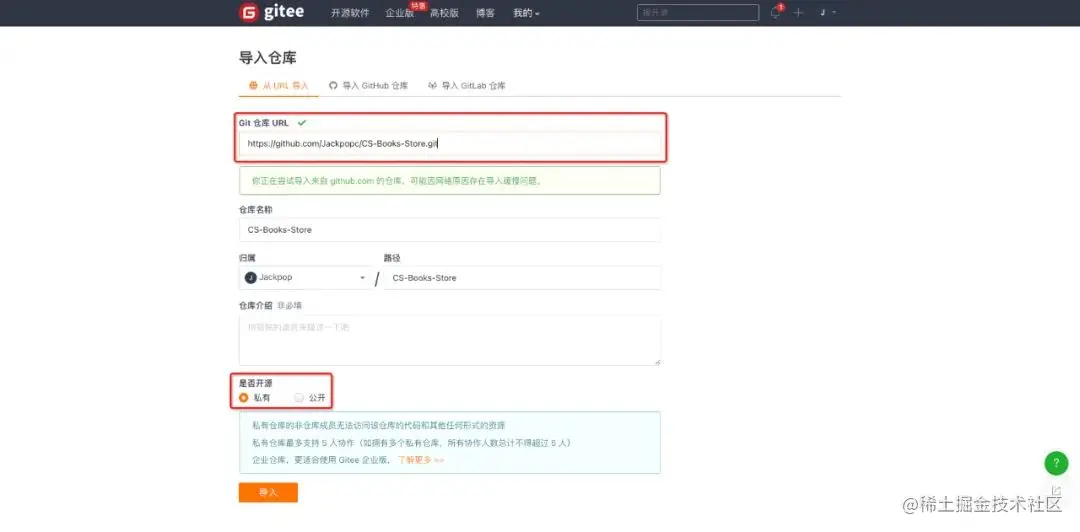Viewport: 1080px width, 532px height.
Task: Open the notifications bell icon
Action: (x=776, y=12)
